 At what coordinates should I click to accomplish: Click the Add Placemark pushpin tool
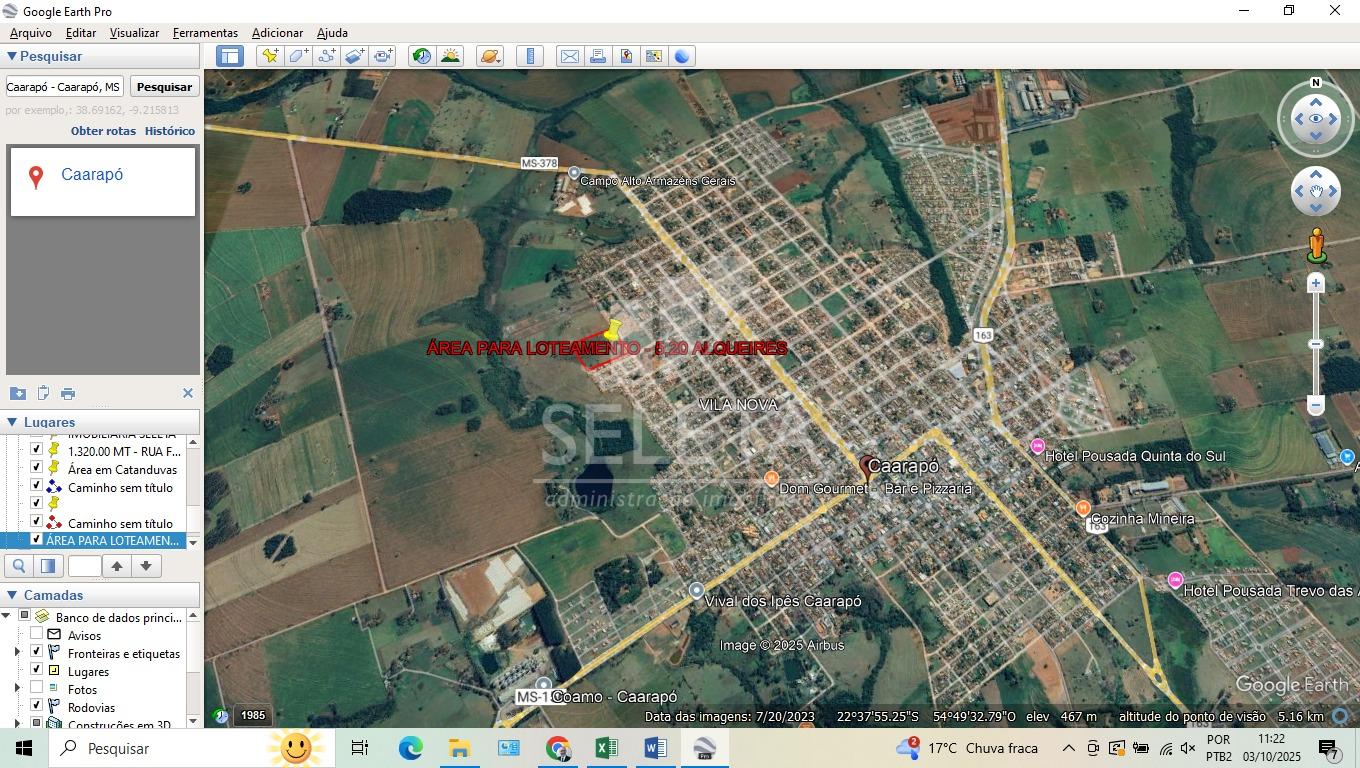click(269, 56)
